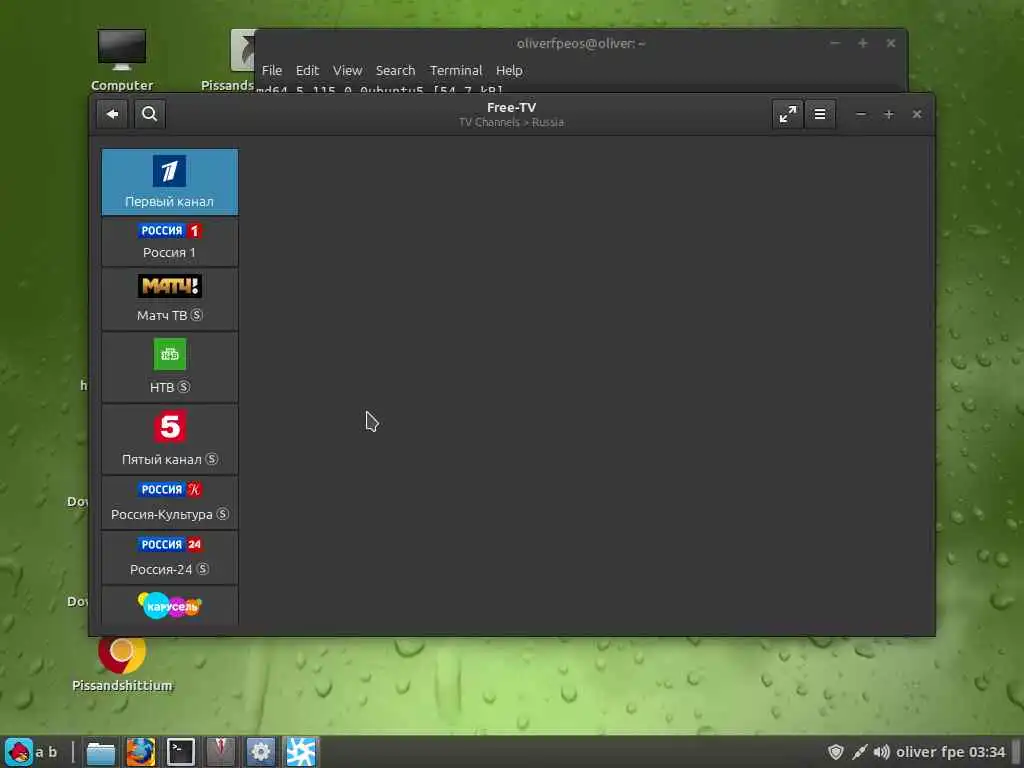Open the network tray icon

pyautogui.click(x=859, y=752)
